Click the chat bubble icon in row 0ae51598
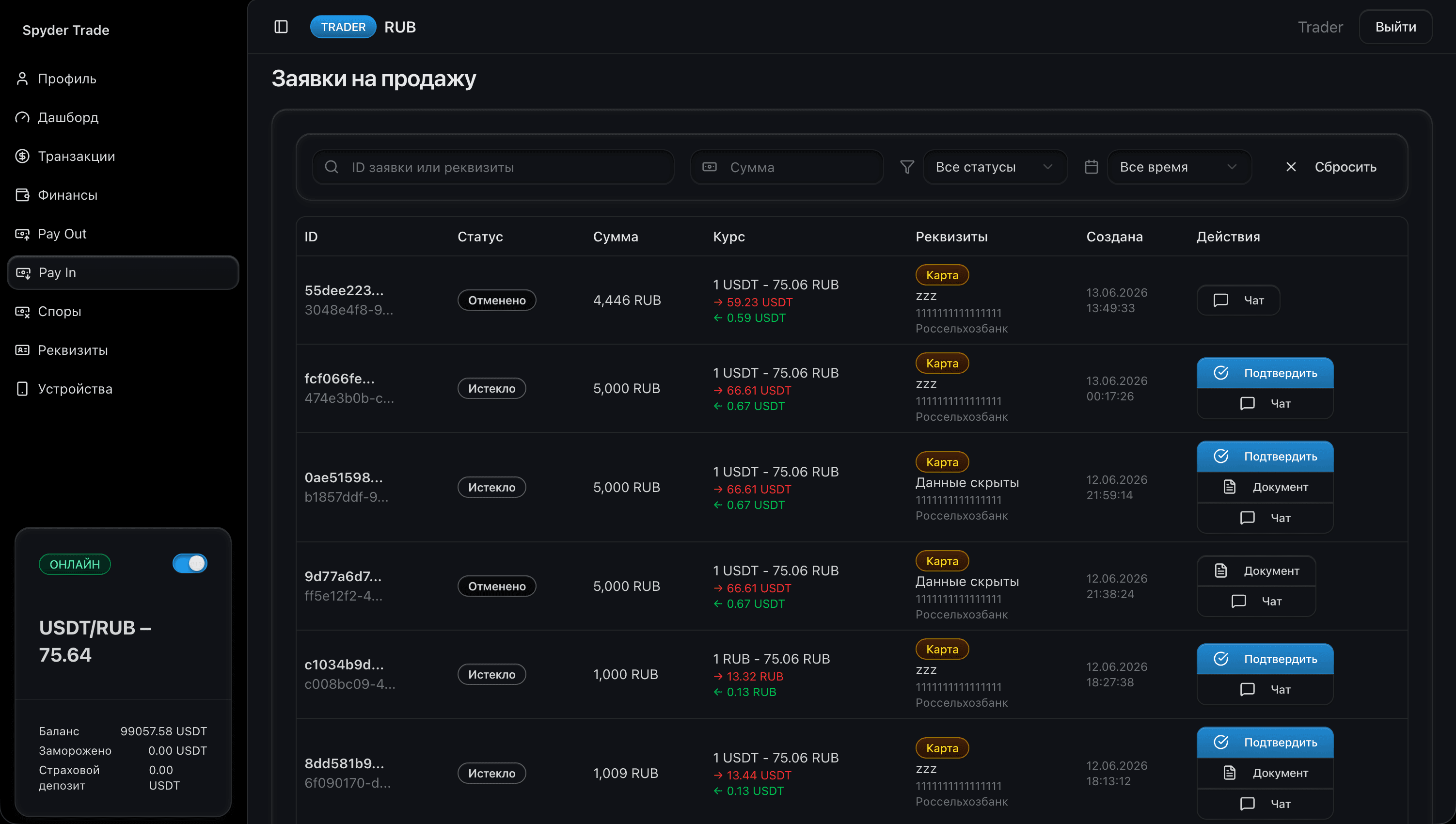1456x824 pixels. click(x=1247, y=518)
